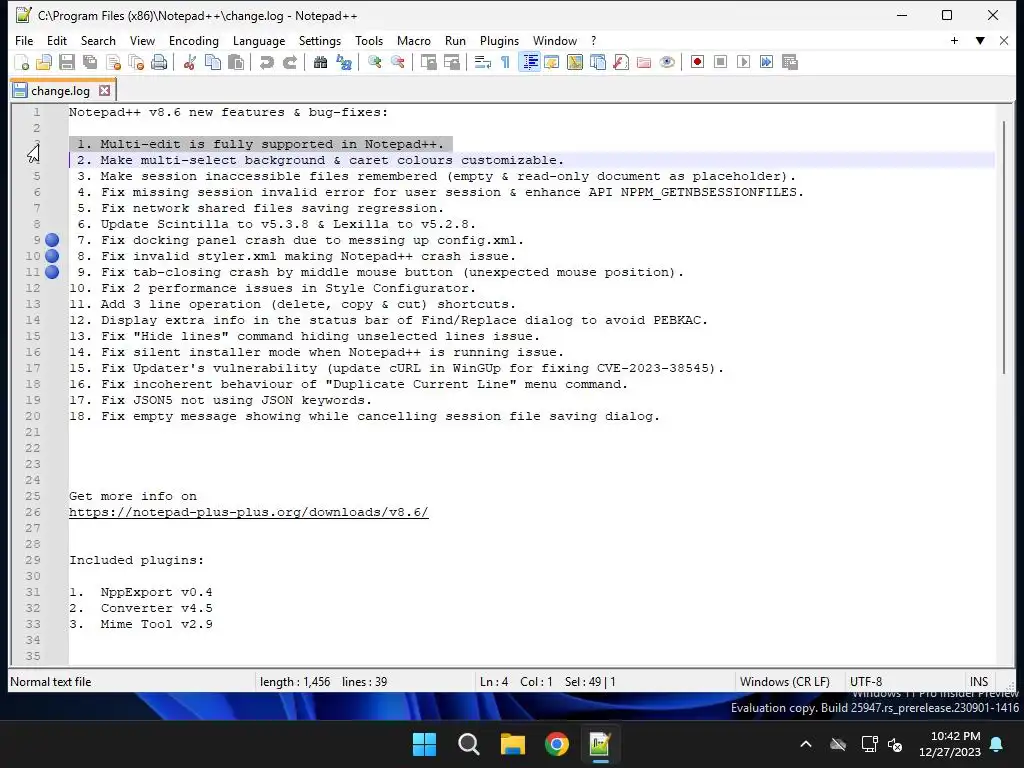Undo the last action via toolbar arrow

266,63
